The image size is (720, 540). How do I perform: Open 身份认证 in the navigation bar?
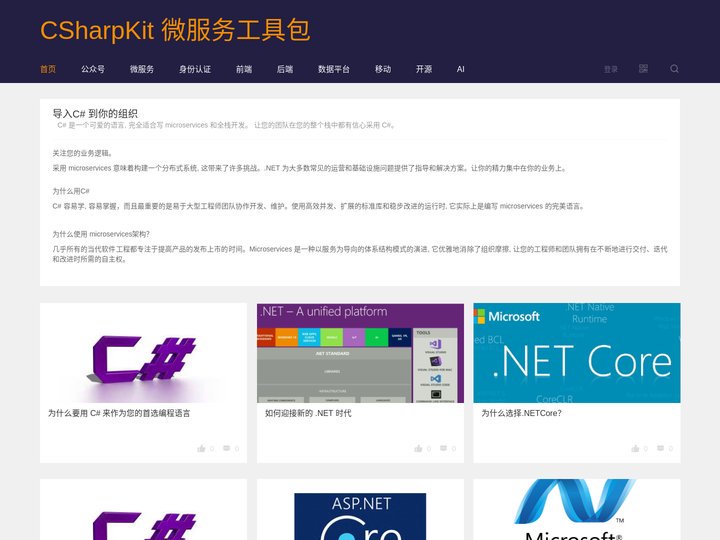click(195, 69)
